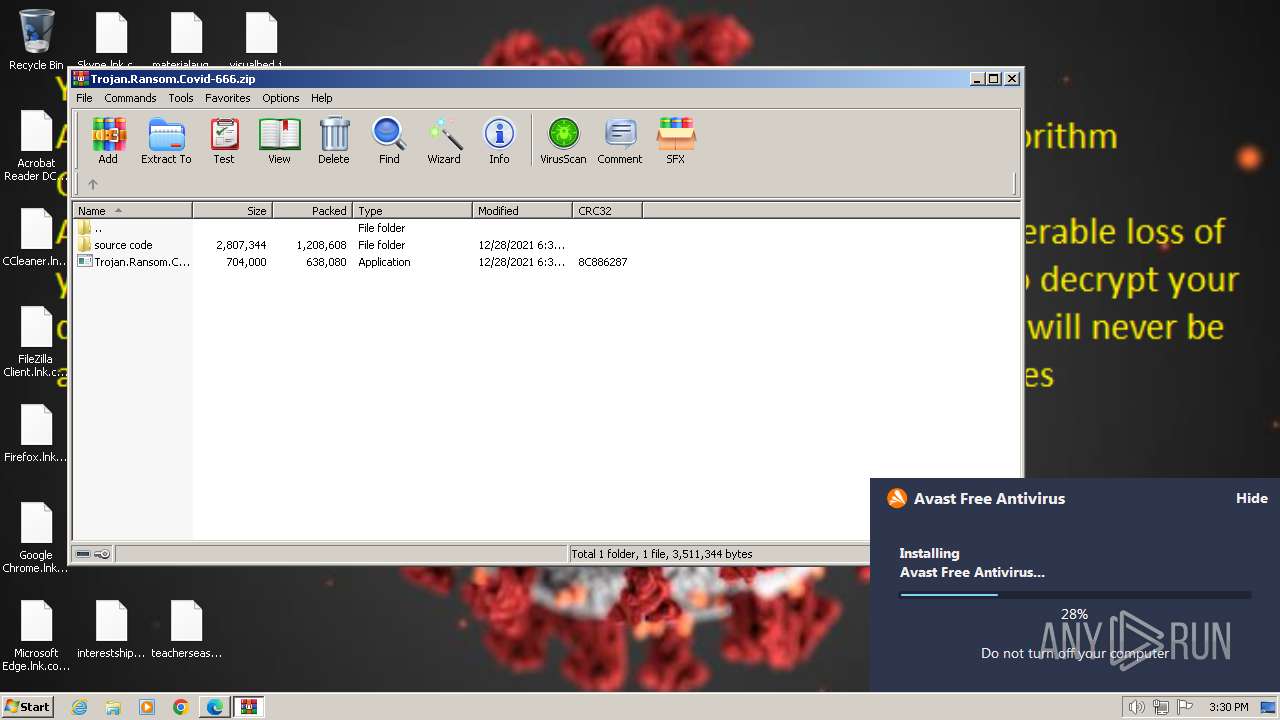This screenshot has height=720, width=1280.
Task: Sort by the Packed column header
Action: pyautogui.click(x=313, y=210)
